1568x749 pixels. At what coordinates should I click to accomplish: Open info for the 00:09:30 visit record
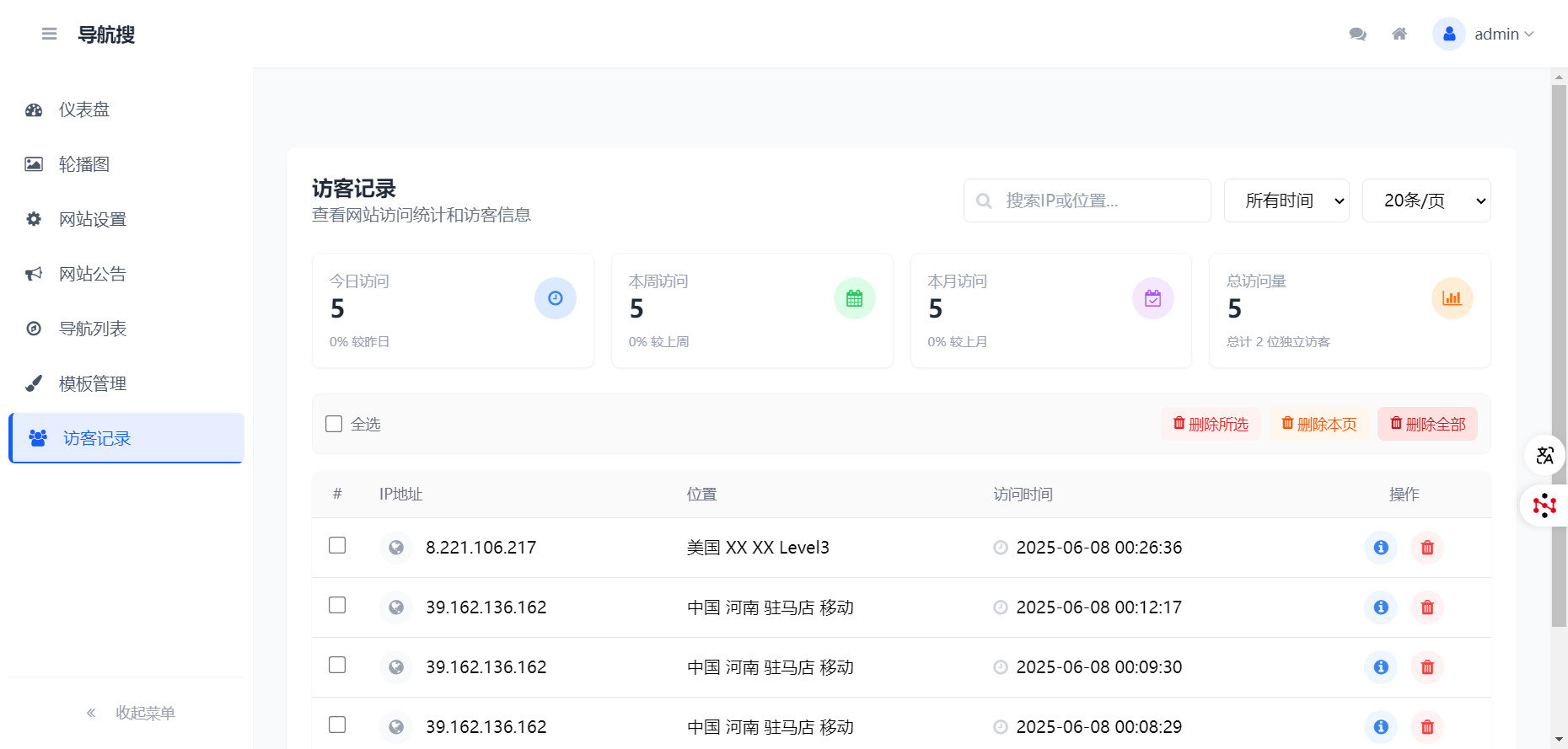[x=1381, y=667]
